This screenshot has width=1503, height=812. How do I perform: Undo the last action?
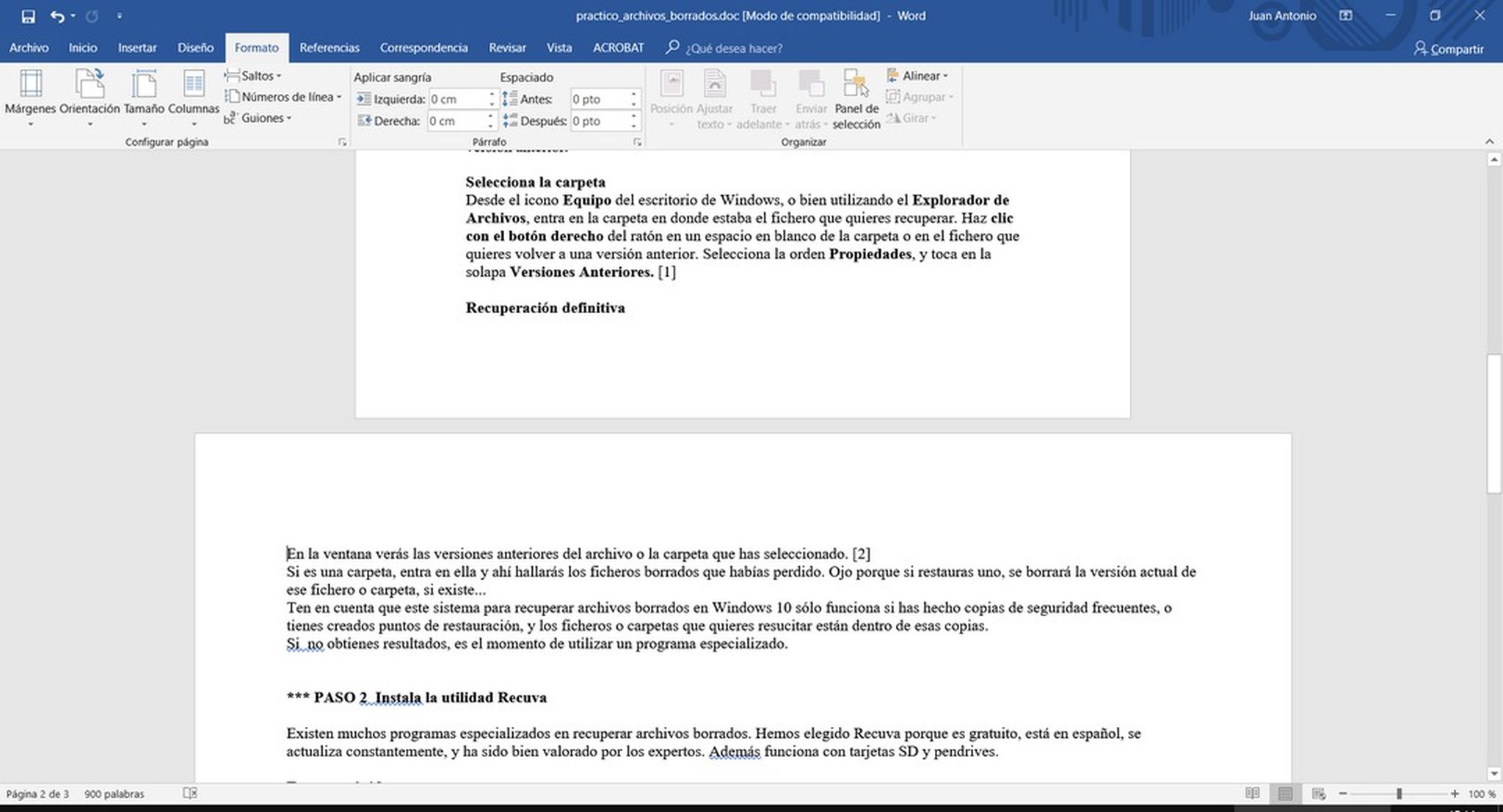[x=57, y=15]
